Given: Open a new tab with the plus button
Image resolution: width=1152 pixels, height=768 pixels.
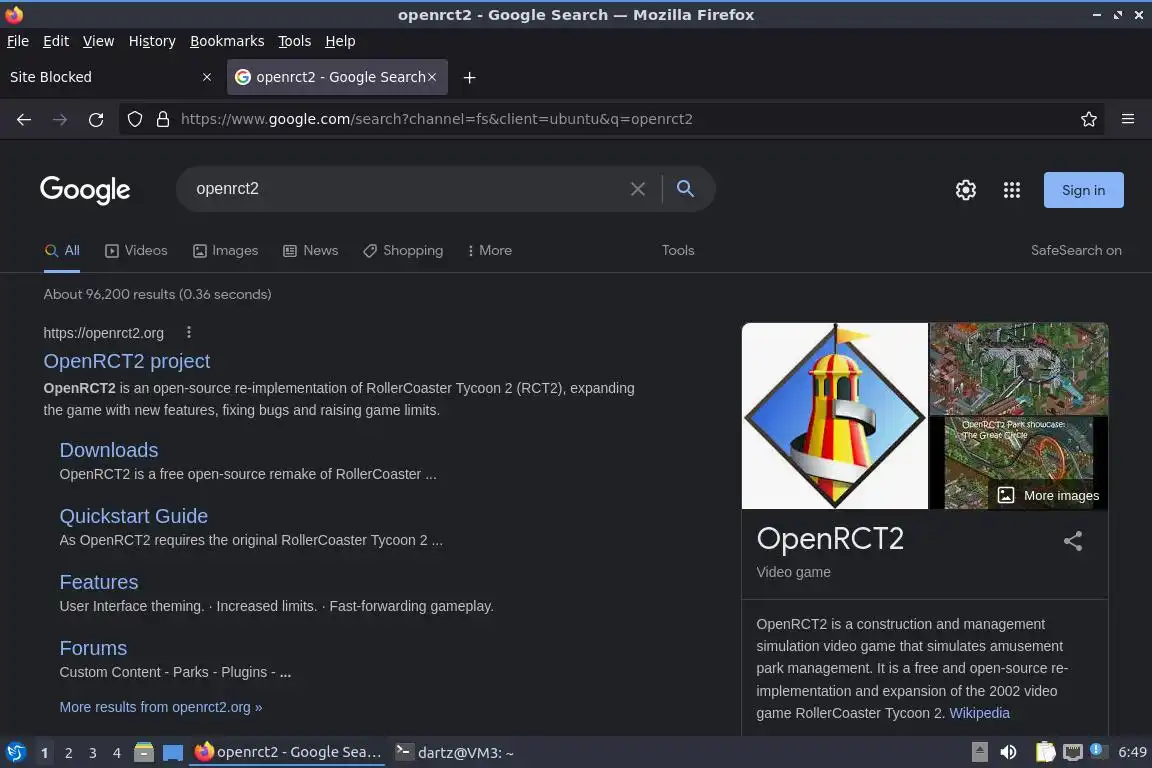Looking at the screenshot, I should (x=469, y=77).
